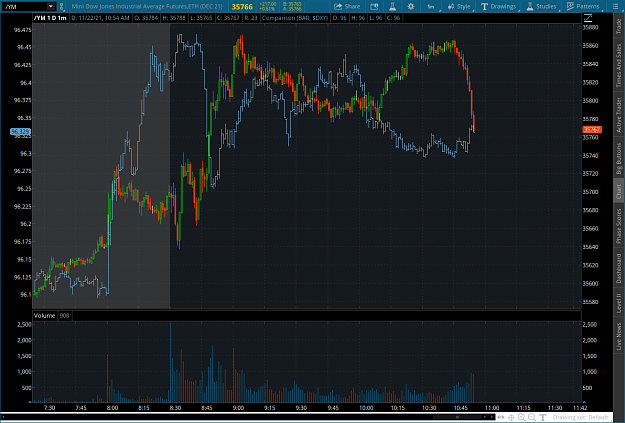Open the Studies menu

[541, 6]
